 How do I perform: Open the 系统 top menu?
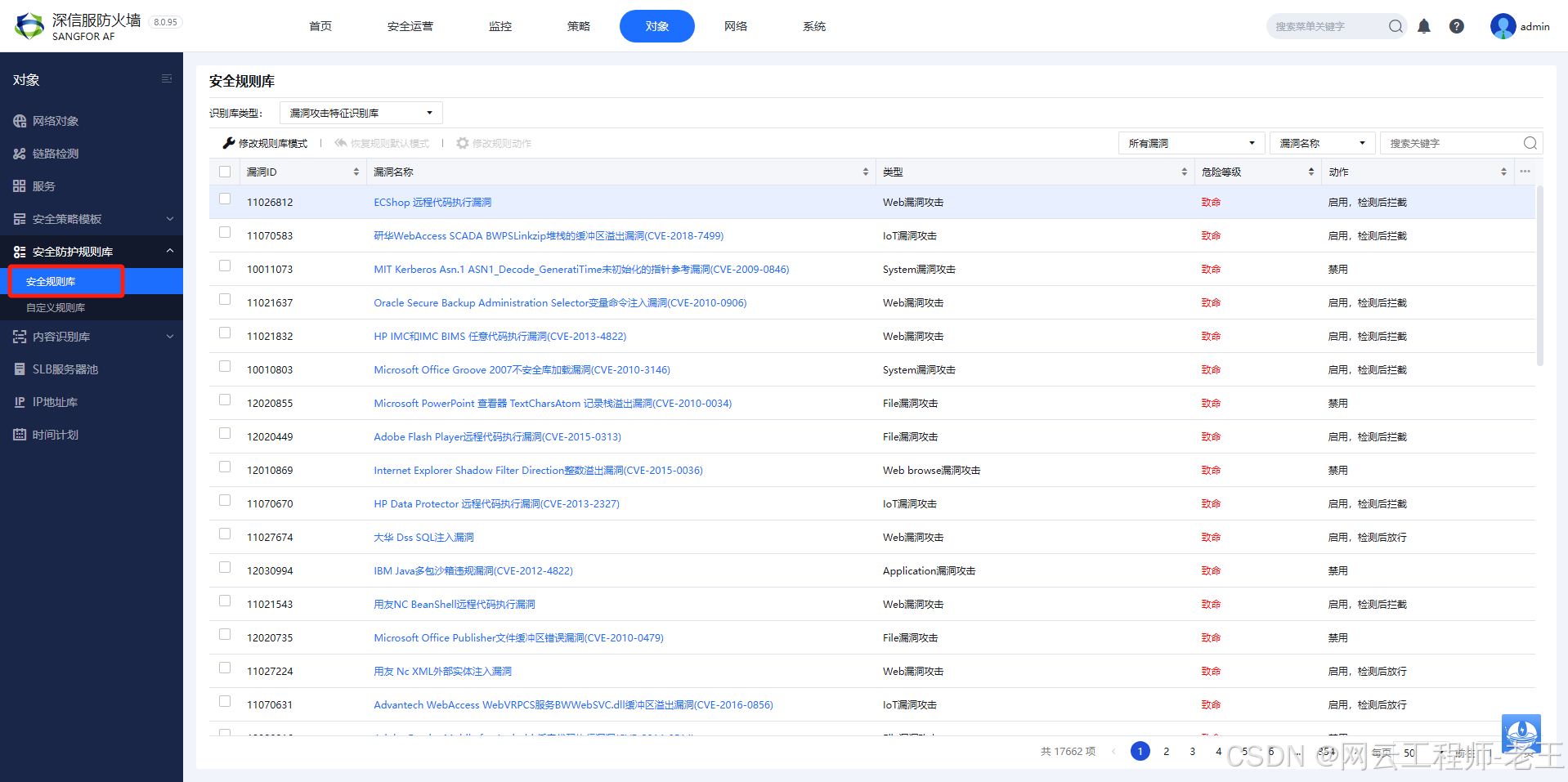[814, 26]
